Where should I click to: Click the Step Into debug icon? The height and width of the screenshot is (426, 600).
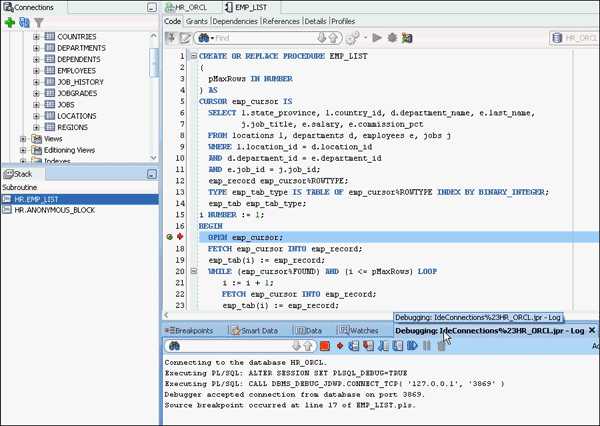[368, 346]
